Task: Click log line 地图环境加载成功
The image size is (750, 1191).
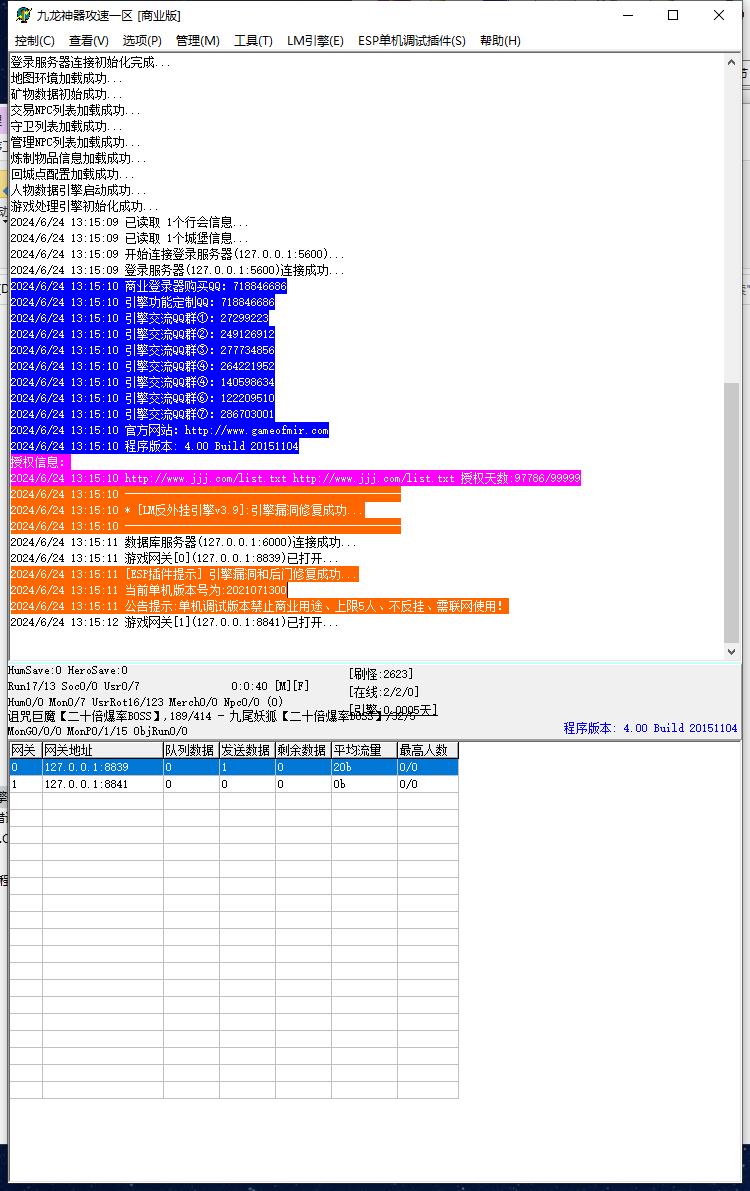Action: [66, 79]
